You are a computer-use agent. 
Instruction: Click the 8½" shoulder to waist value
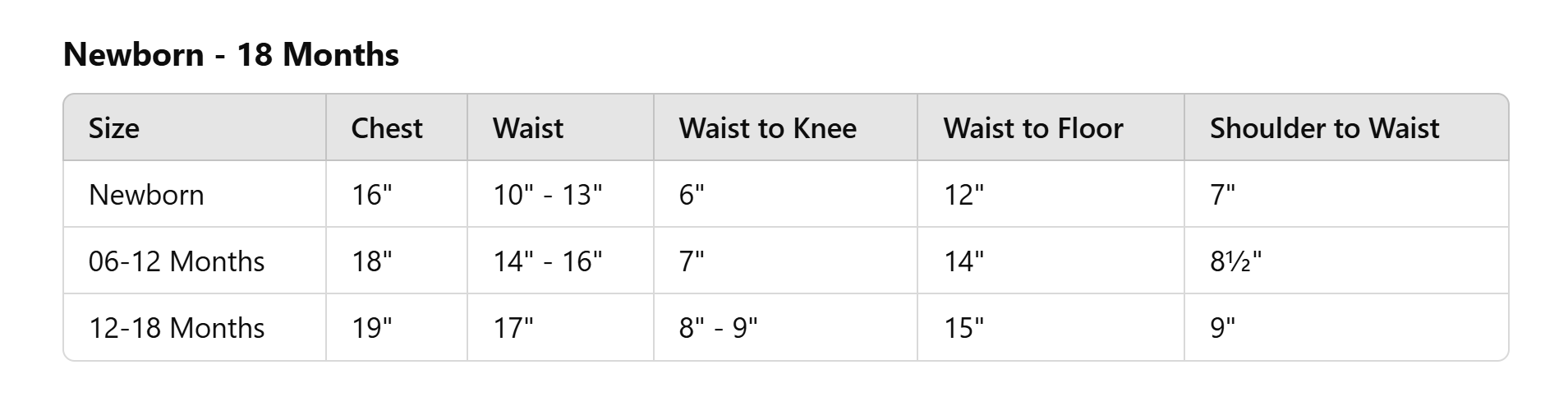pos(1235,261)
